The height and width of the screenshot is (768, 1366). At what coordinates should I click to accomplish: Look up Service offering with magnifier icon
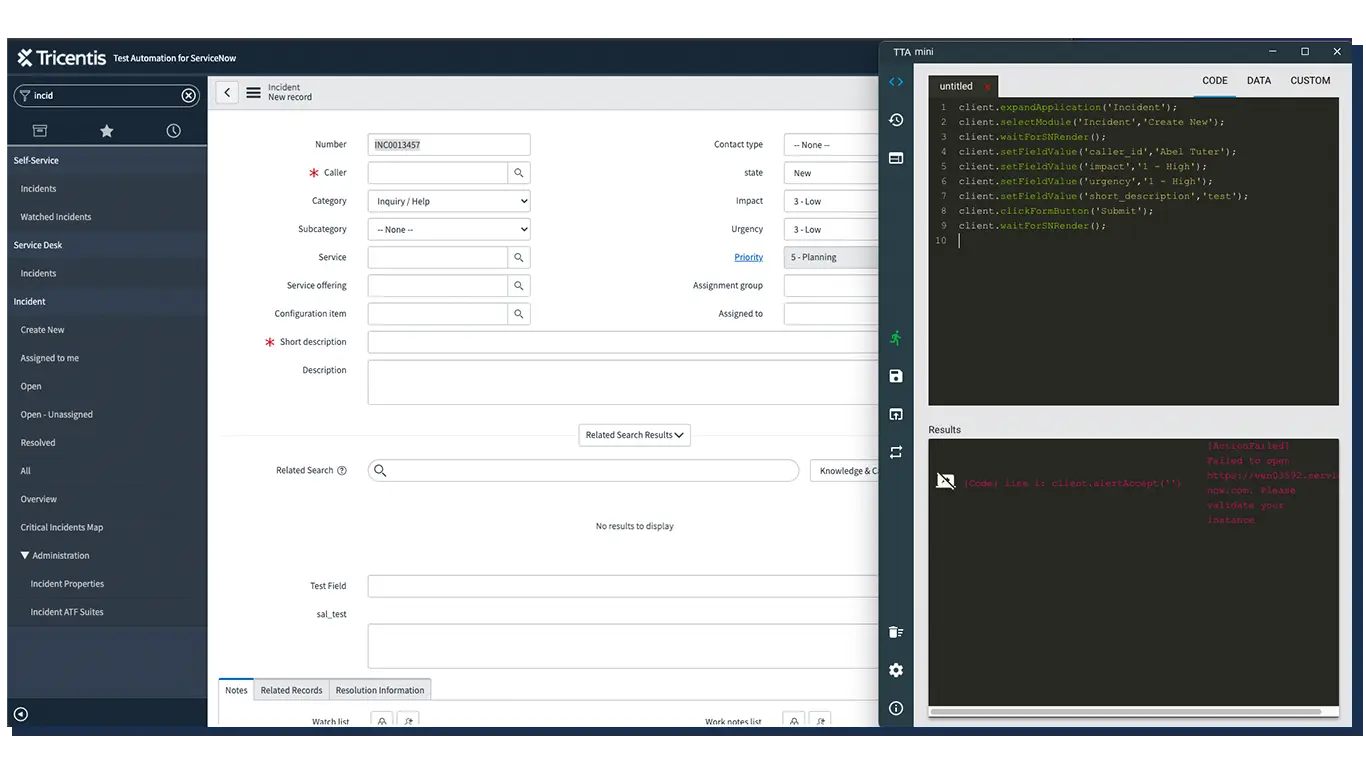(519, 285)
